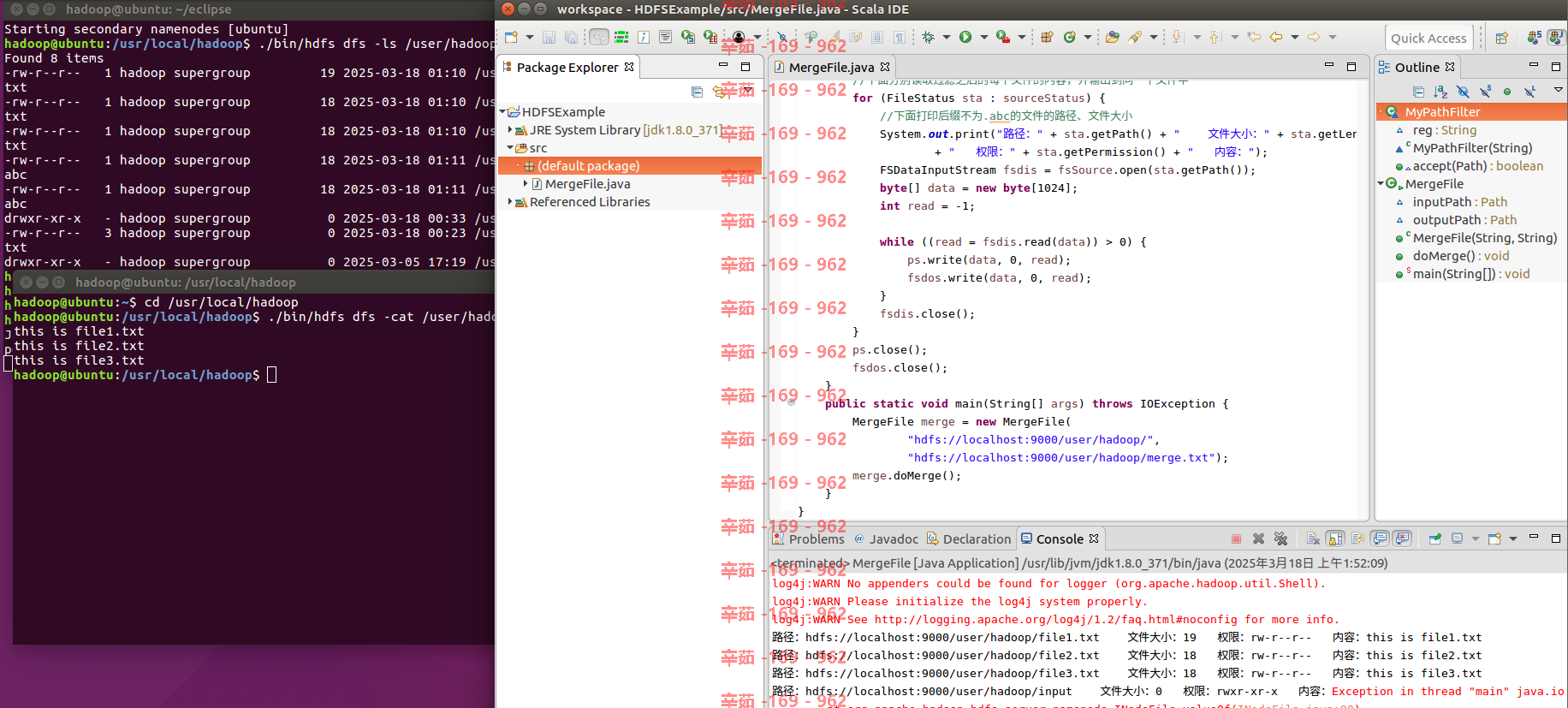Image resolution: width=1568 pixels, height=708 pixels.
Task: Select the Package Explorer tab
Action: pos(567,68)
